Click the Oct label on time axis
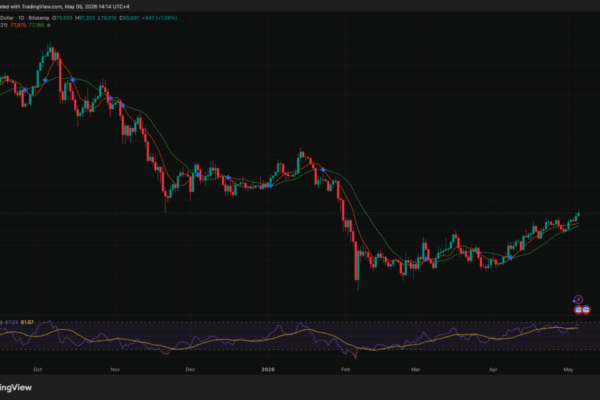 click(x=38, y=369)
